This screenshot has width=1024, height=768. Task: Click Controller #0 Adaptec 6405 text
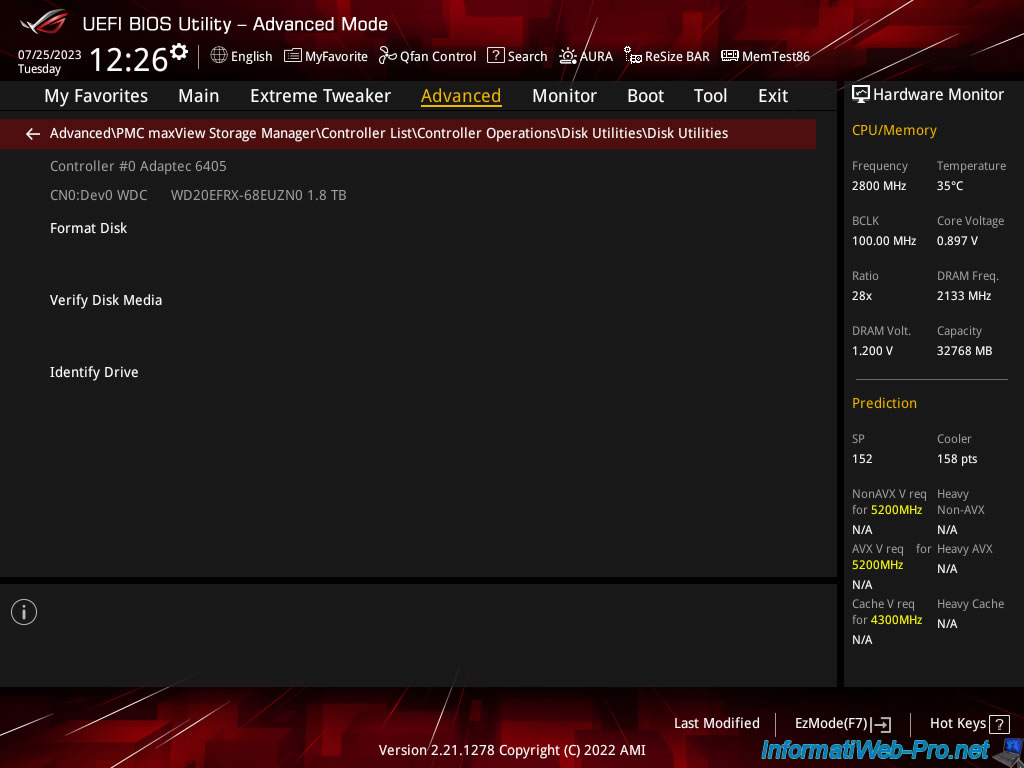[x=138, y=167]
